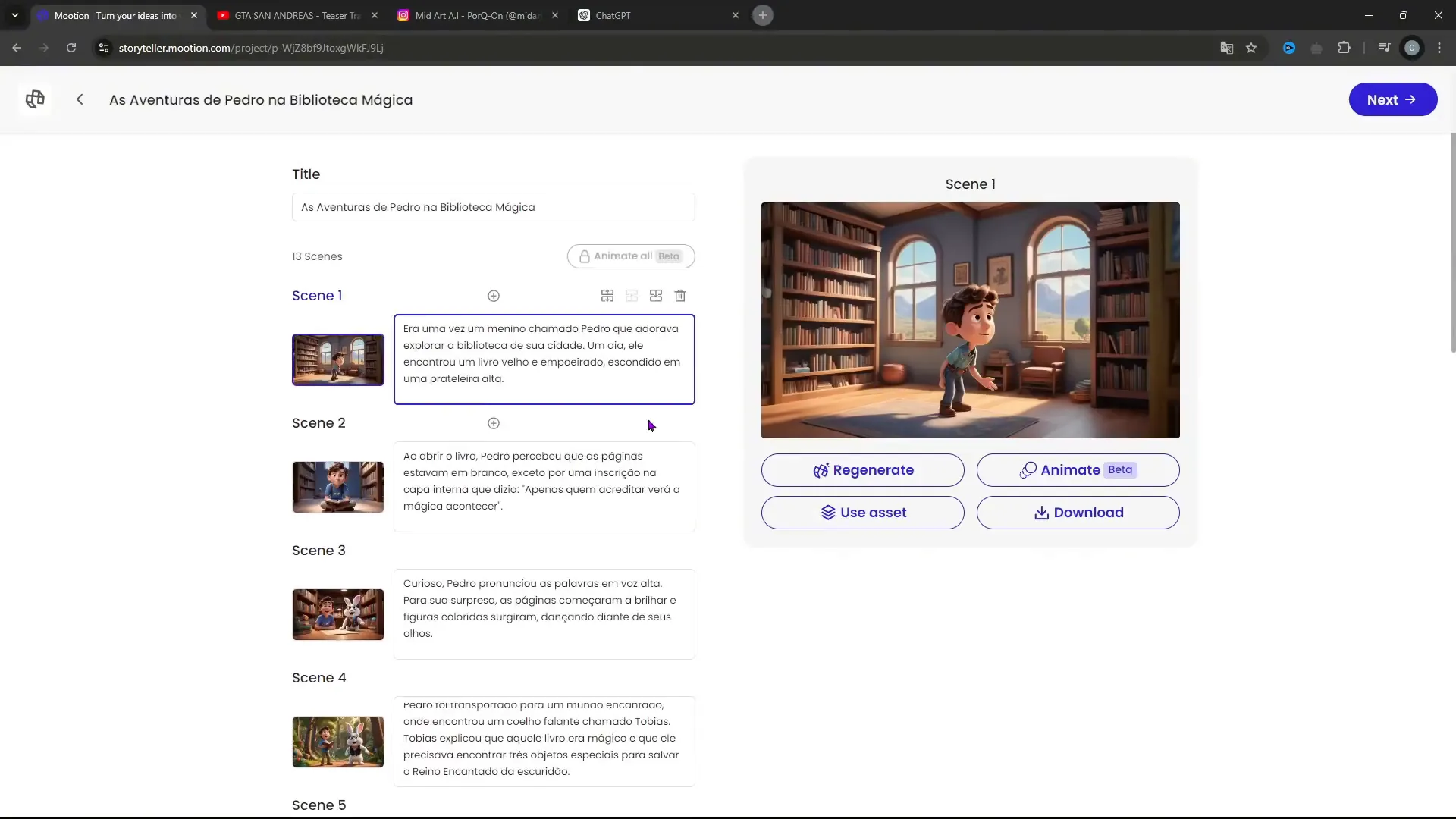
Task: Switch to the GTA SAN ANDREAS Teaser tab
Action: click(x=297, y=15)
